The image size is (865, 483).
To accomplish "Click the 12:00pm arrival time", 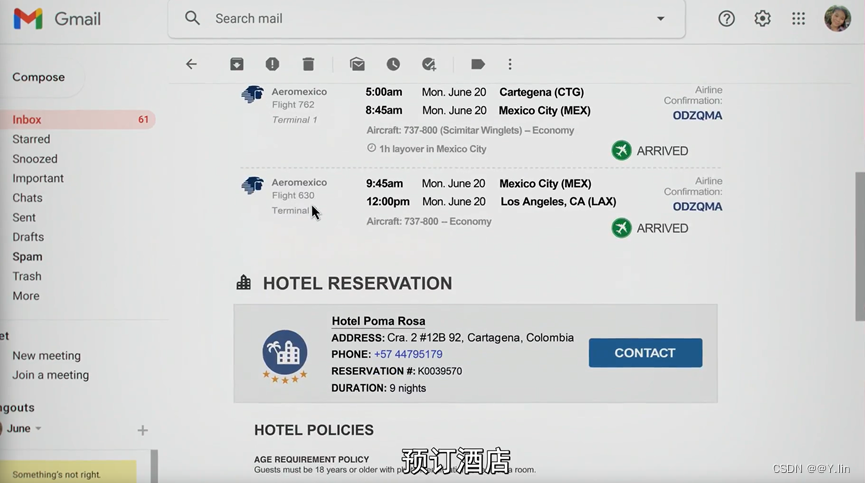I will pos(388,202).
